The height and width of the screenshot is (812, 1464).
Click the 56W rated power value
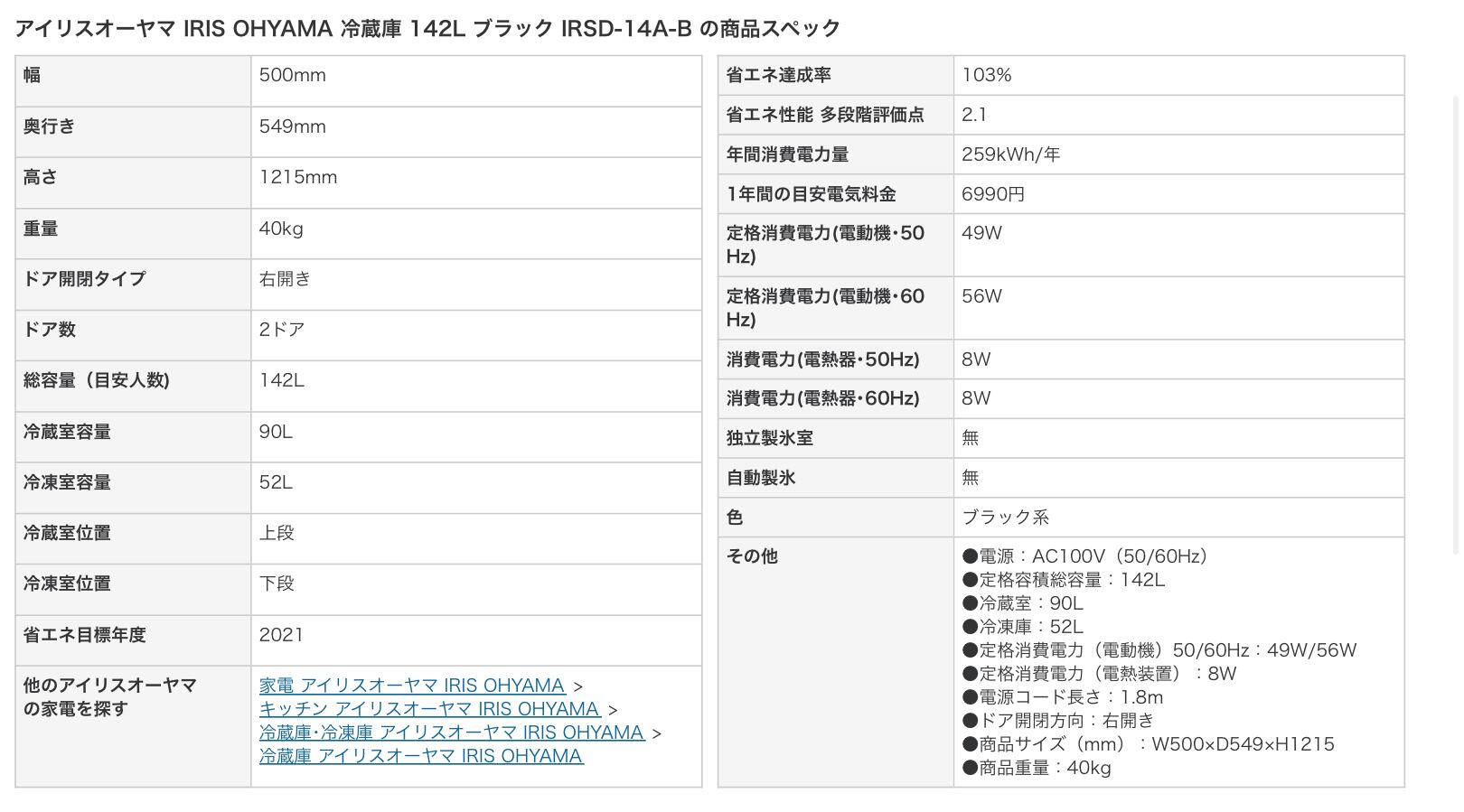(x=981, y=296)
